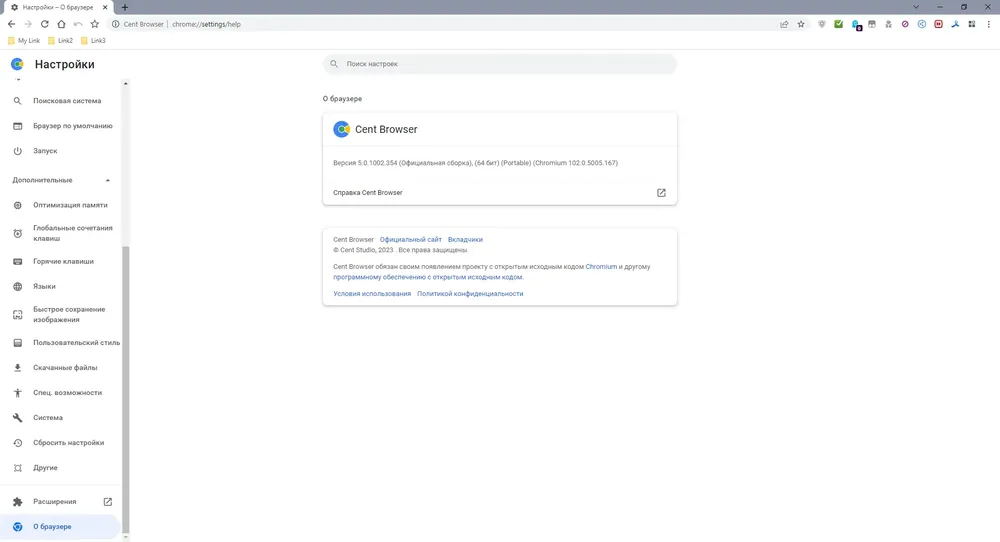Open Политикой конфиденциальности link

pos(470,294)
